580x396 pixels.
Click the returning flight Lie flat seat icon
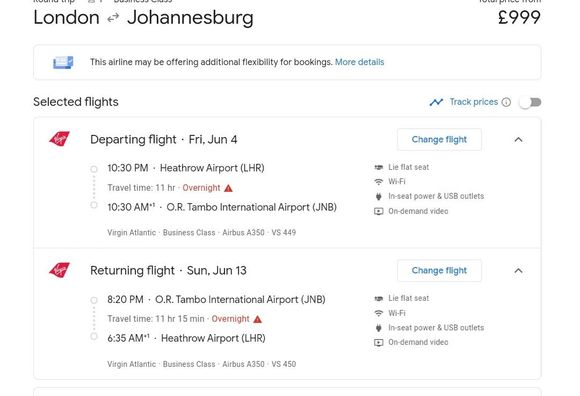pyautogui.click(x=378, y=298)
